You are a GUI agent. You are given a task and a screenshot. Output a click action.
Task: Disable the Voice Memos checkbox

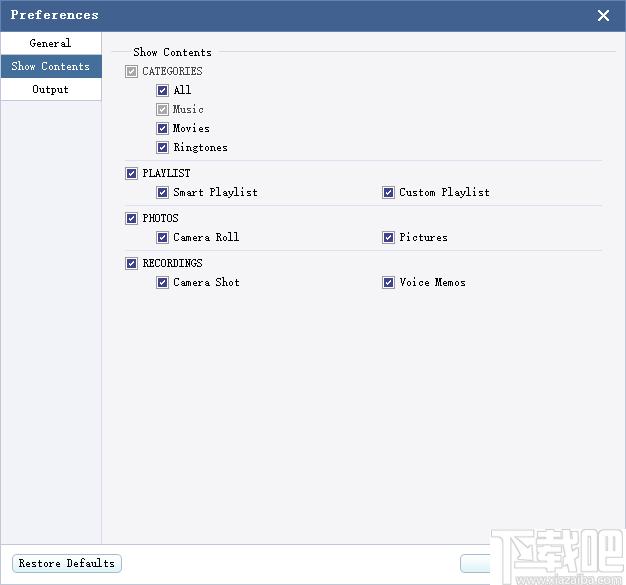388,283
